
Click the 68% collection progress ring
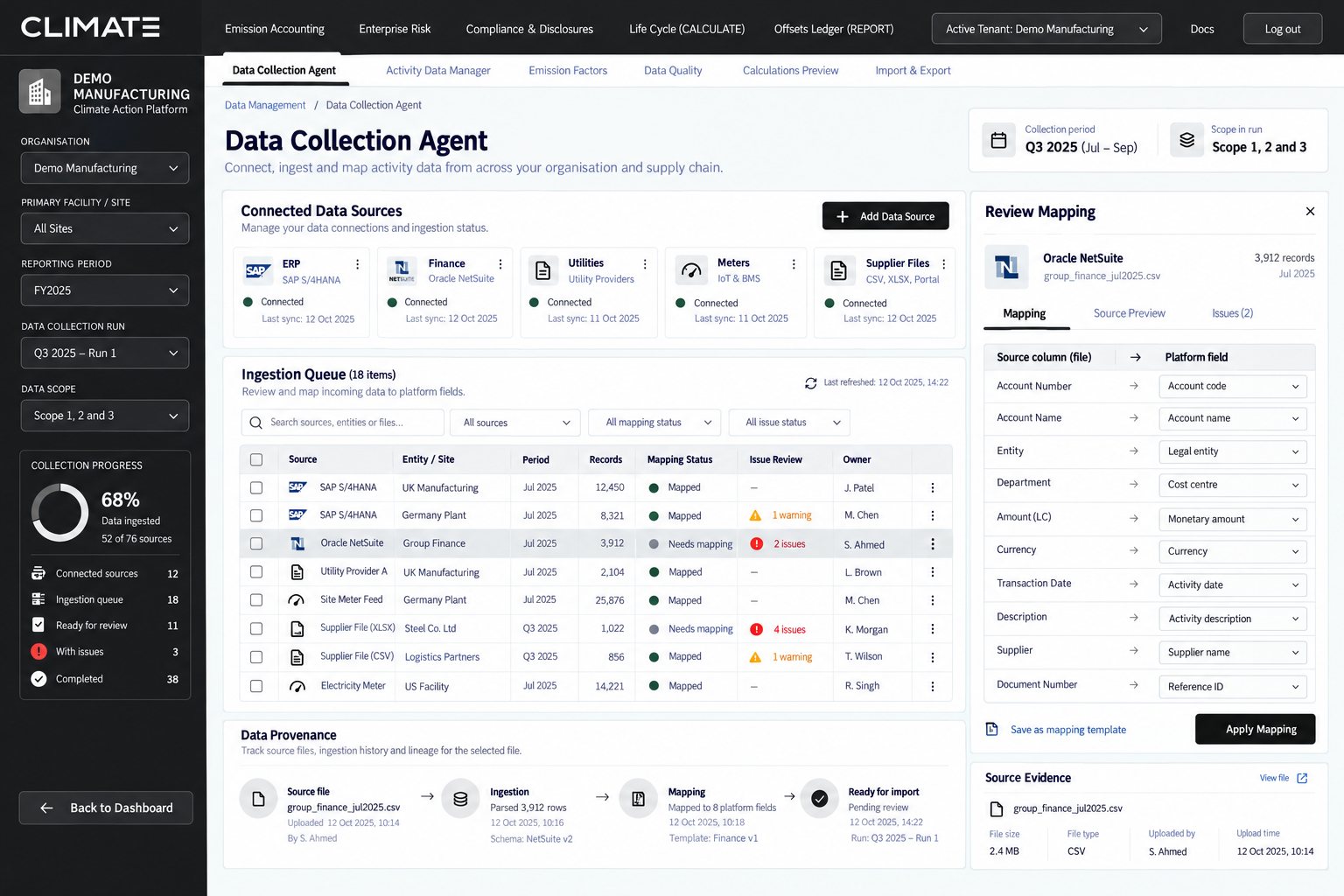(x=60, y=513)
